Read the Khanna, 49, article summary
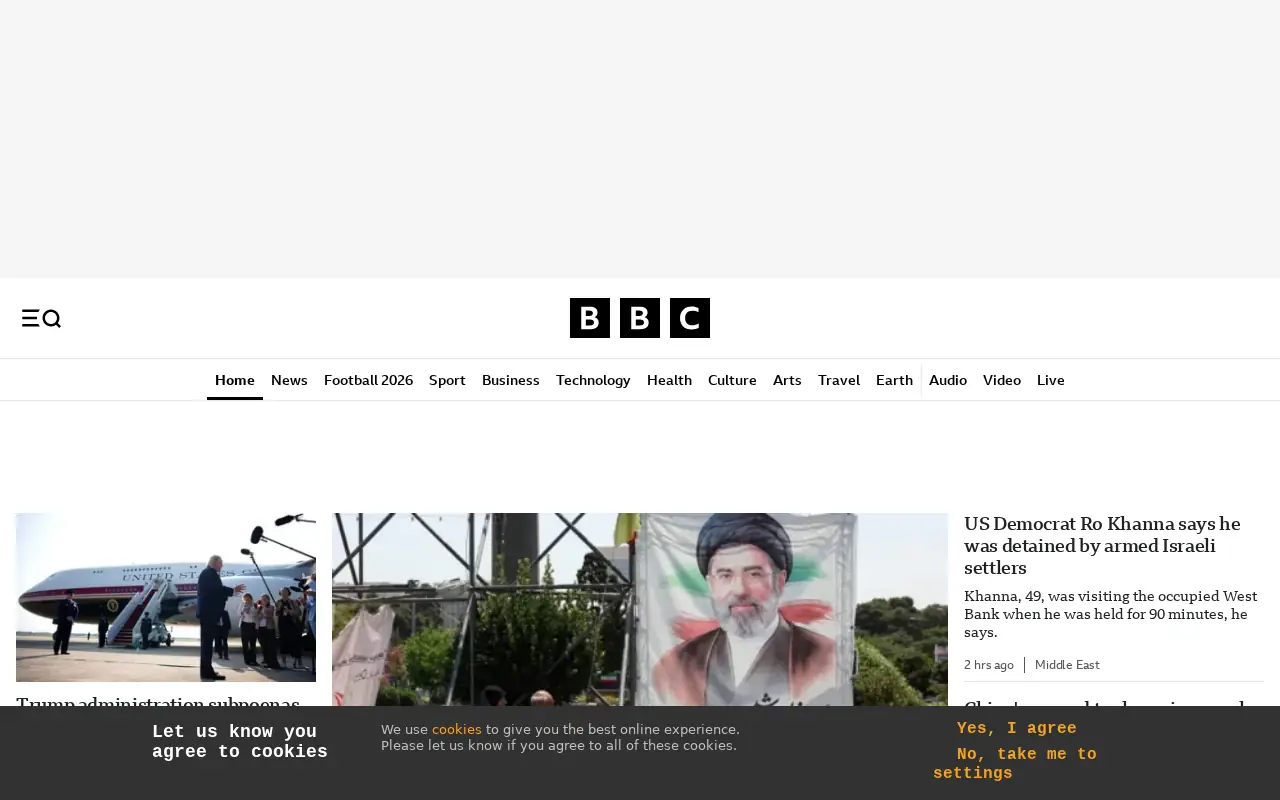Image resolution: width=1280 pixels, height=800 pixels. tap(1110, 614)
